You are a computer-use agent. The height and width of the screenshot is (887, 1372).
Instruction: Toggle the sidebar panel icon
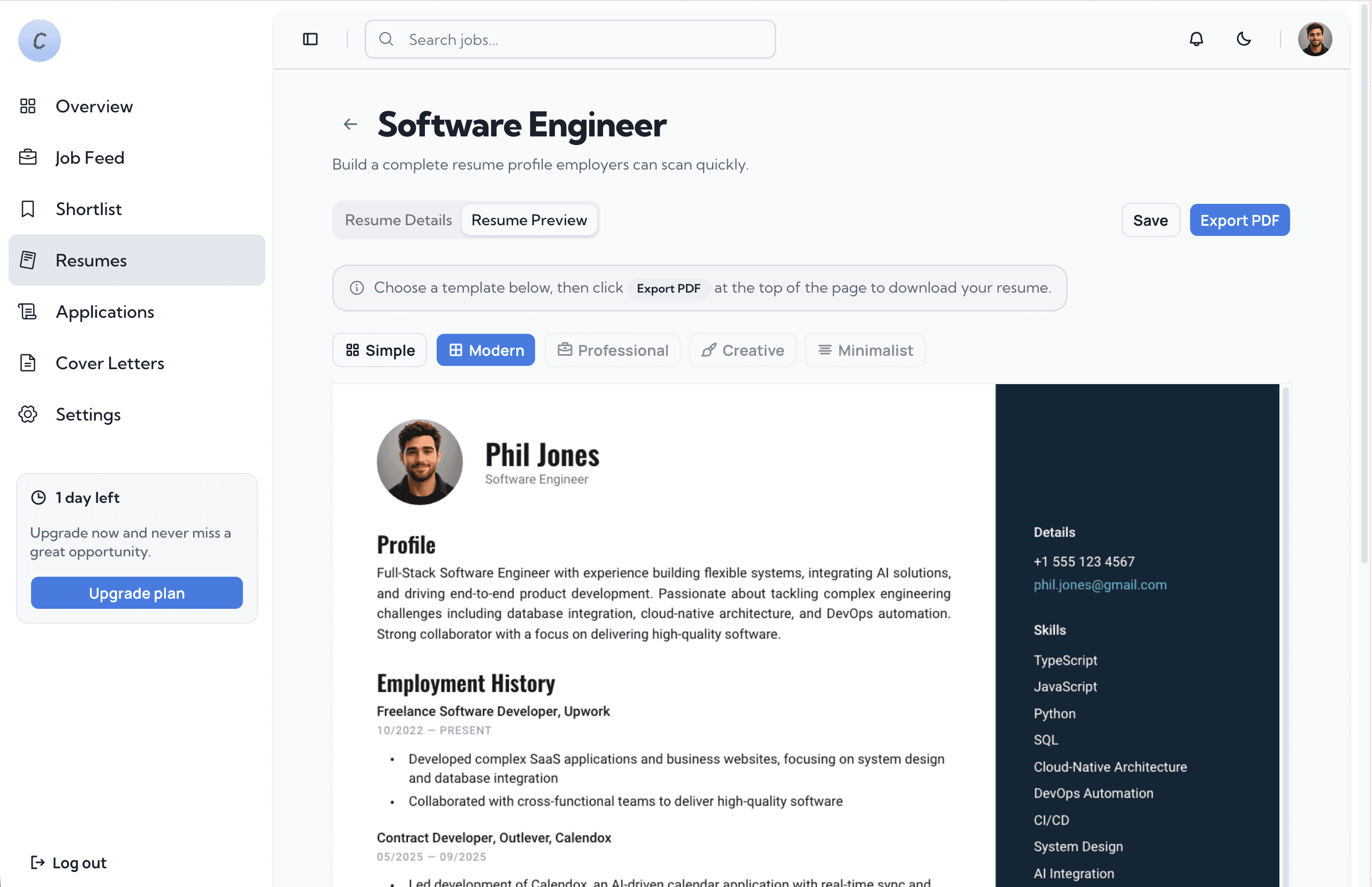pos(310,39)
